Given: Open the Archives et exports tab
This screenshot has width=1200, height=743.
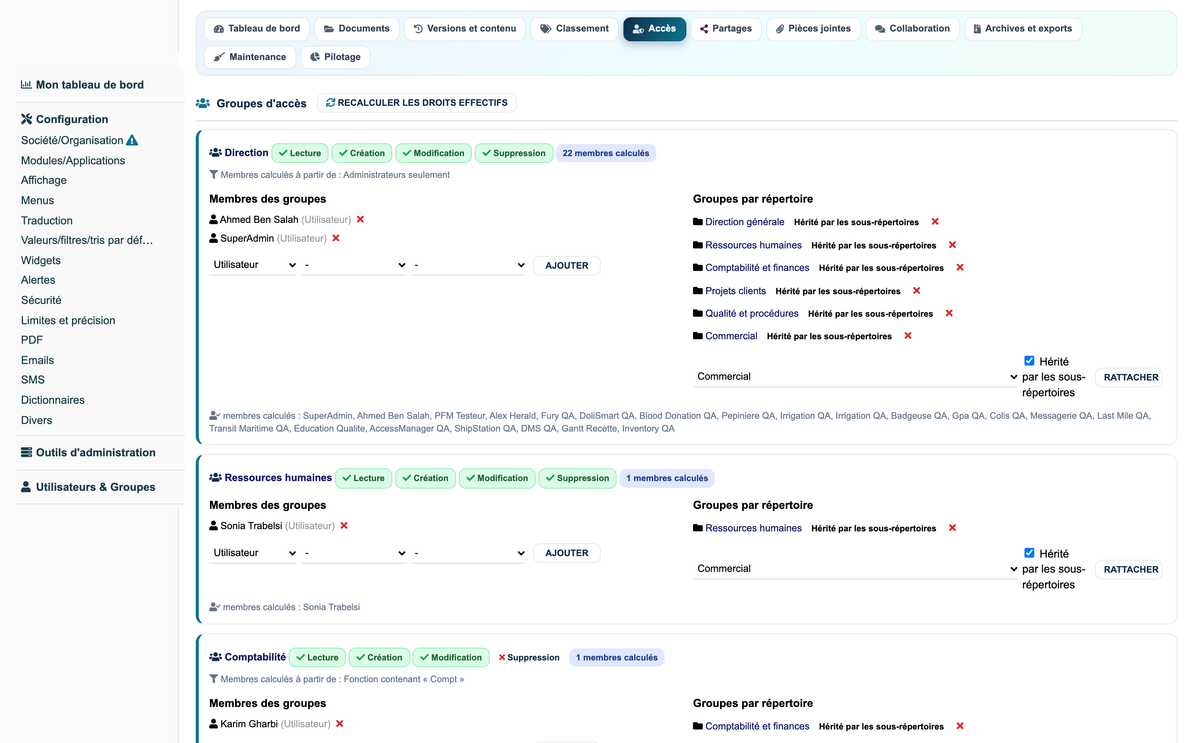Looking at the screenshot, I should pos(1022,29).
